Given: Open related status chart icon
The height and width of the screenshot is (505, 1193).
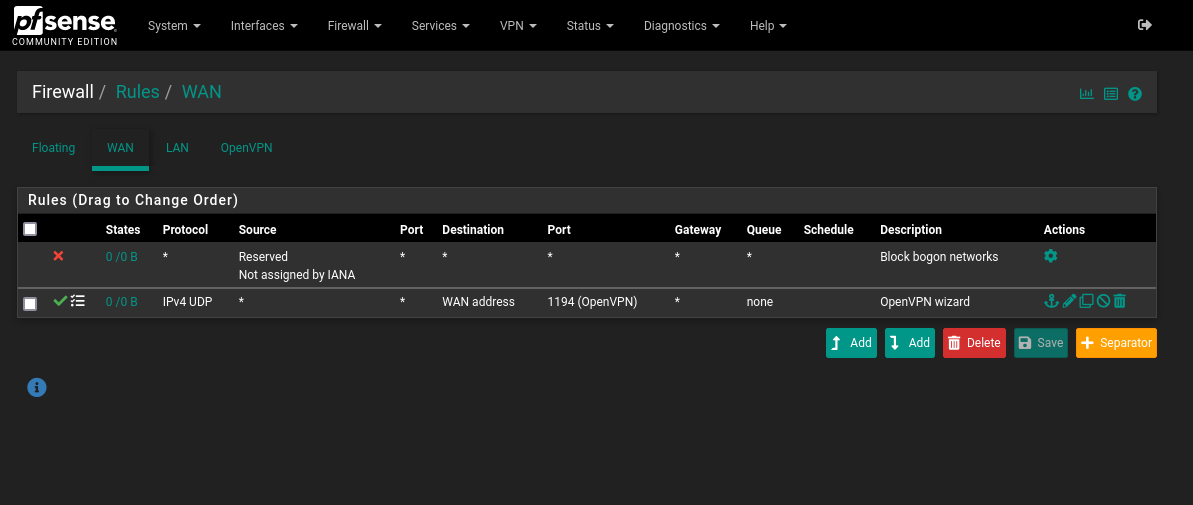Looking at the screenshot, I should [1086, 94].
